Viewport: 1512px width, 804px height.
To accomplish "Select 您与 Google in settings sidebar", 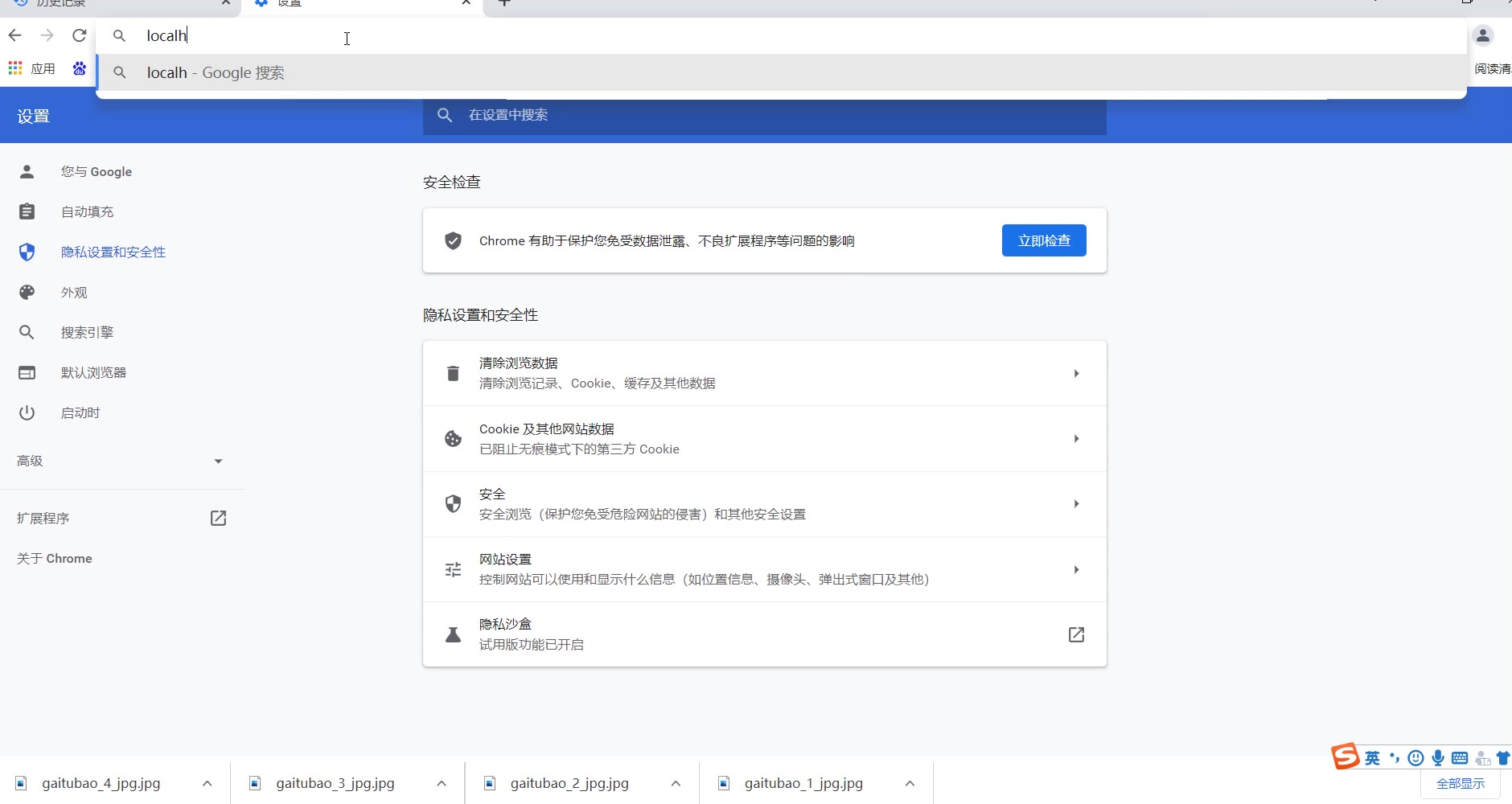I will [97, 171].
